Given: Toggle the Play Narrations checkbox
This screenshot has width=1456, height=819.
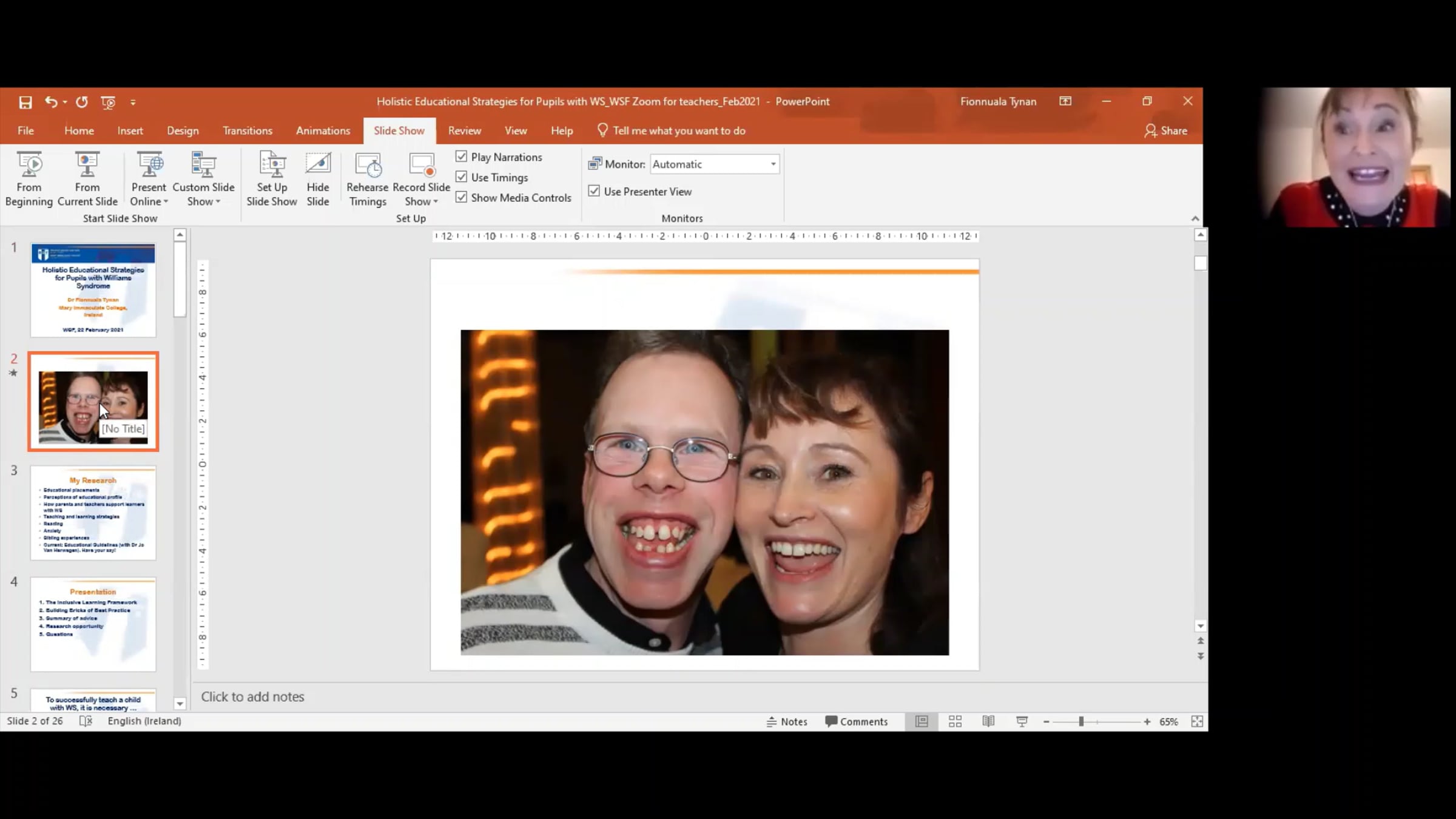Looking at the screenshot, I should click(x=462, y=157).
